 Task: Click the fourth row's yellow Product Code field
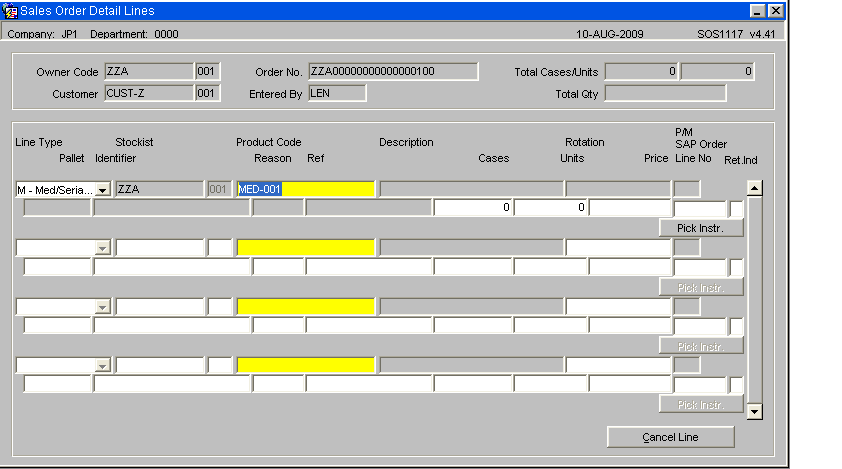306,365
